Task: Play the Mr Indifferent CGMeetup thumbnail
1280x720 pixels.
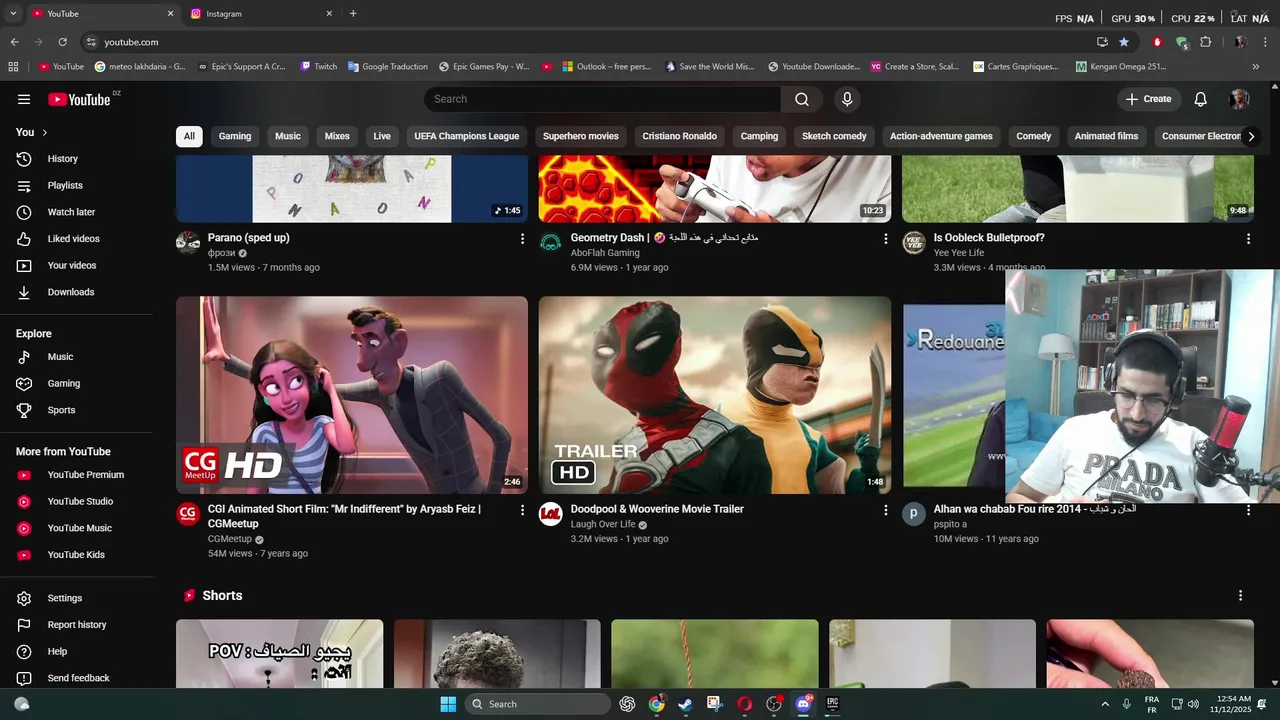Action: point(352,395)
